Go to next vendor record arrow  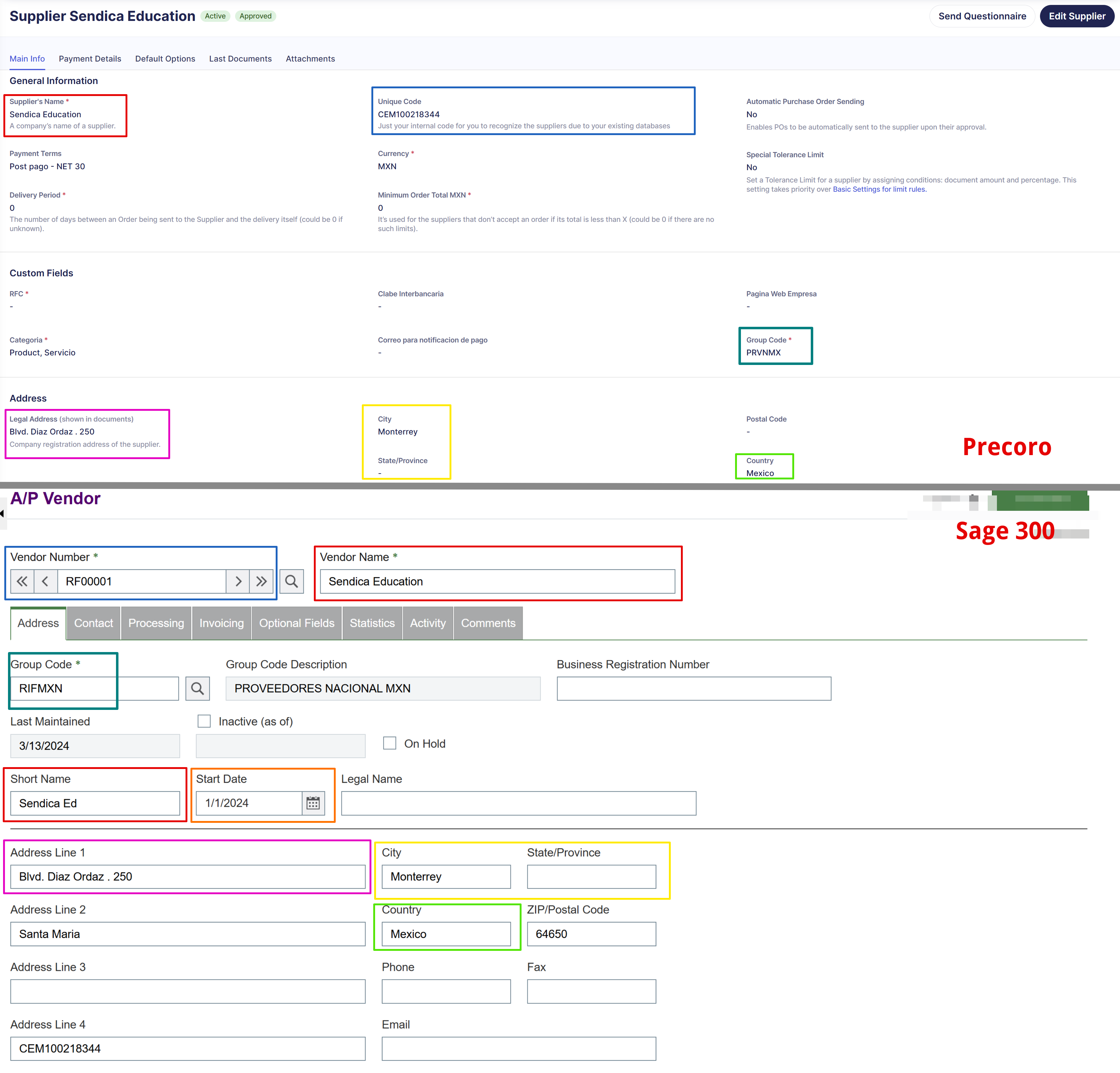(238, 581)
